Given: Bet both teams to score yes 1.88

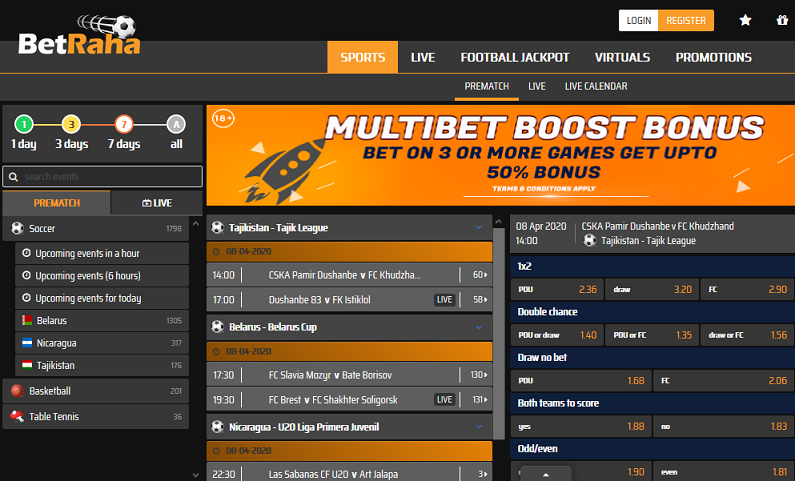Looking at the screenshot, I should (581, 426).
